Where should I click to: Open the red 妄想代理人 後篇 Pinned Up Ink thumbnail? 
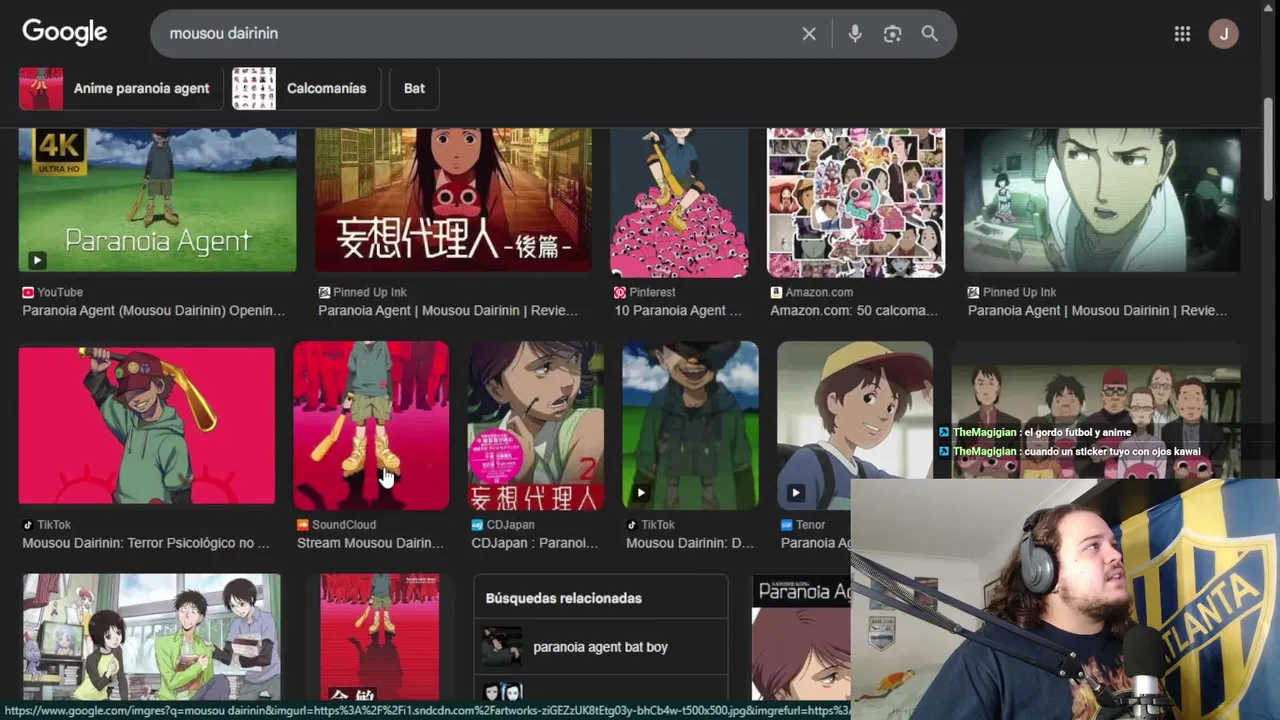(x=453, y=200)
